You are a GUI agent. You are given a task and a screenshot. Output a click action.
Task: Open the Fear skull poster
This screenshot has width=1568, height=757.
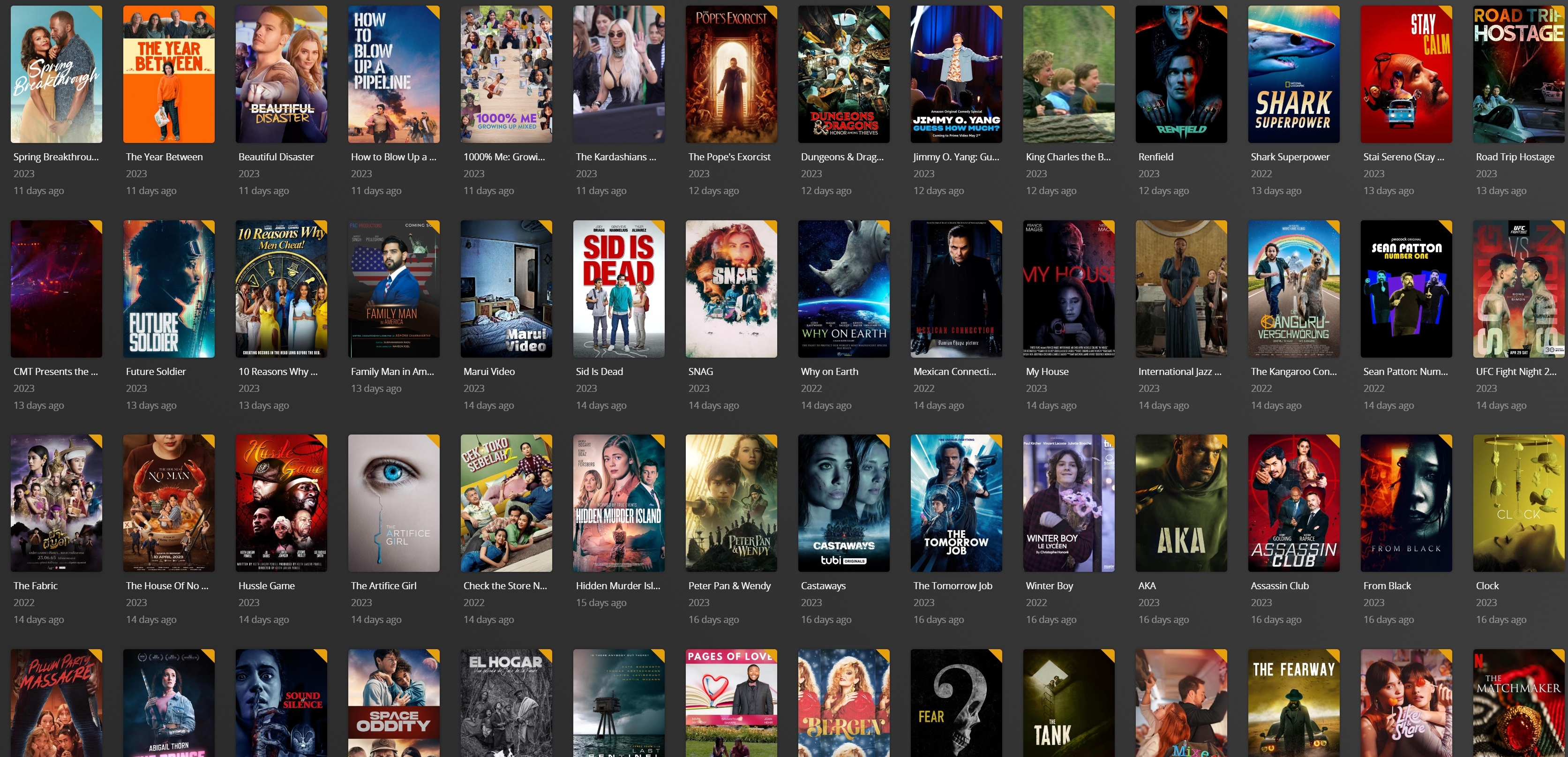click(956, 703)
